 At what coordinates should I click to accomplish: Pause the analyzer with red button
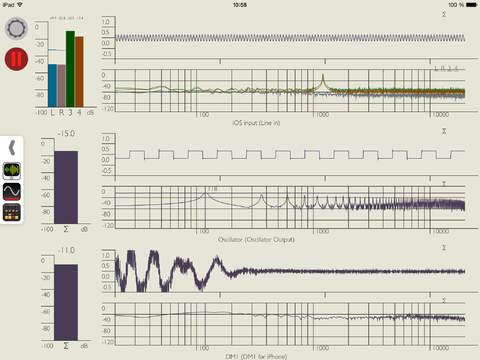[16, 59]
